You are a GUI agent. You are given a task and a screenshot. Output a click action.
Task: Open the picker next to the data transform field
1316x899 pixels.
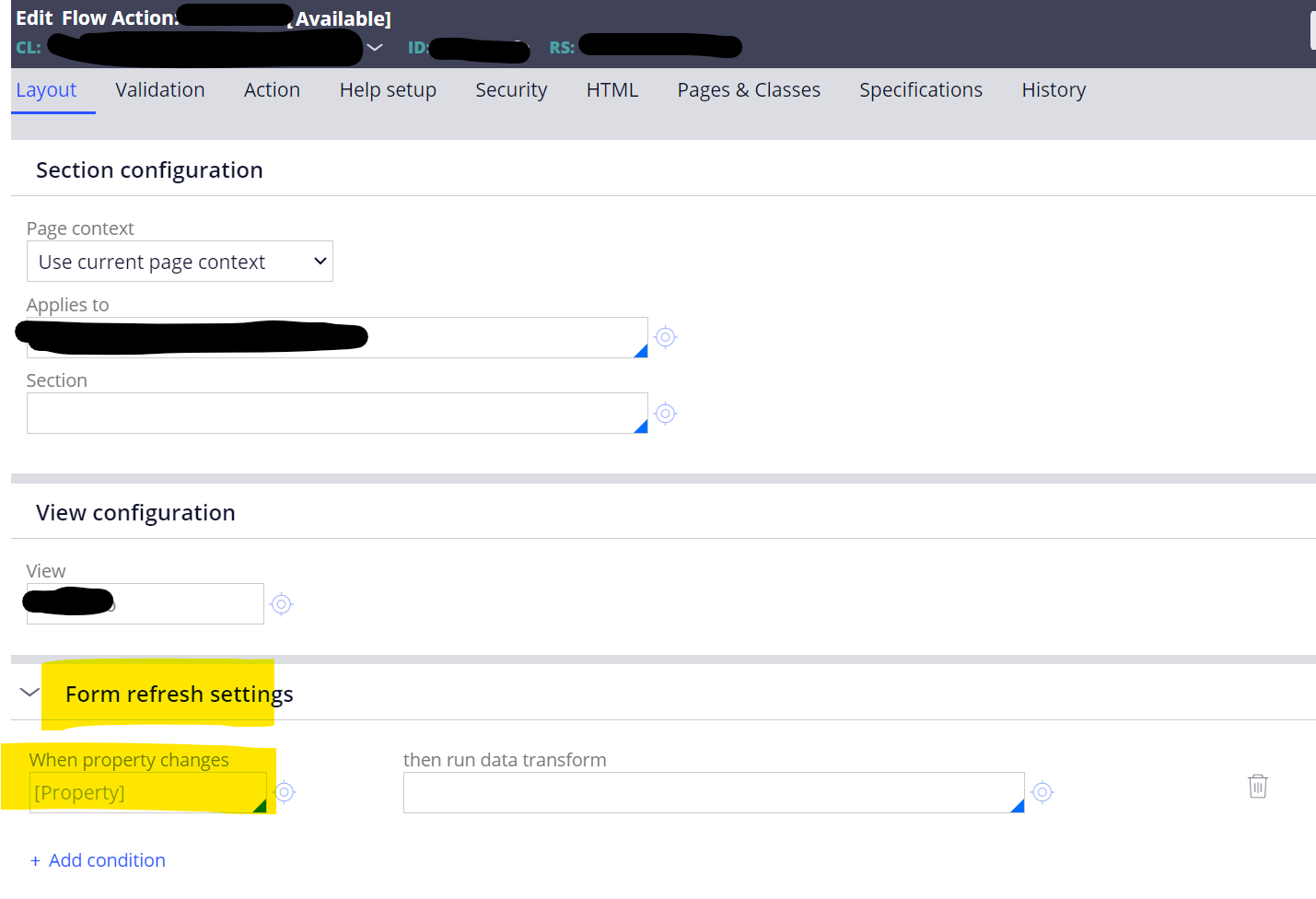1042,791
